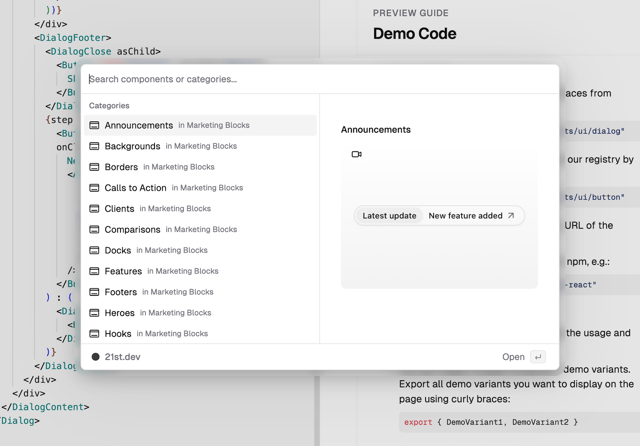The image size is (640, 446).
Task: Select the Hooks category row
Action: click(x=200, y=333)
